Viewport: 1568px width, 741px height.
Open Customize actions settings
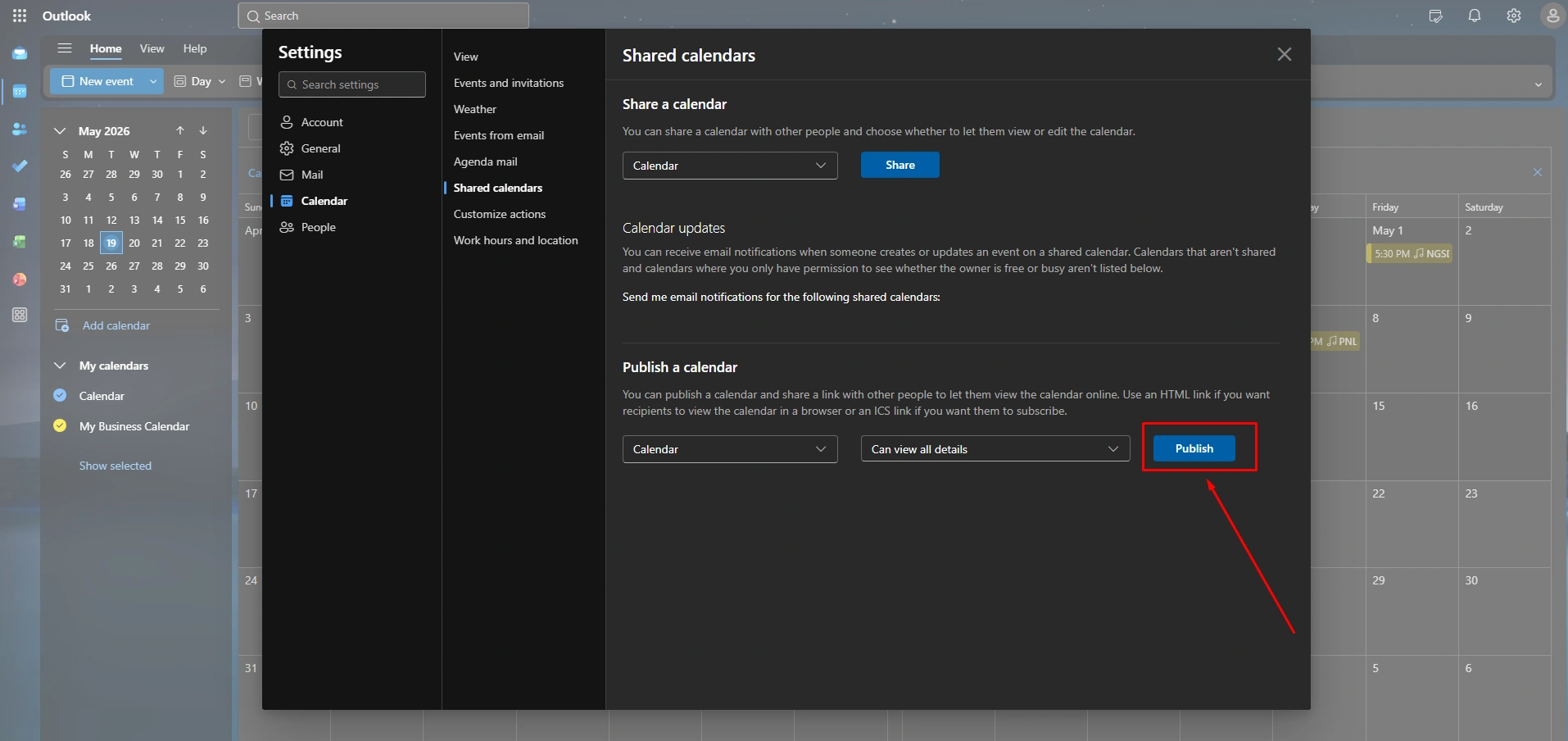click(x=500, y=214)
